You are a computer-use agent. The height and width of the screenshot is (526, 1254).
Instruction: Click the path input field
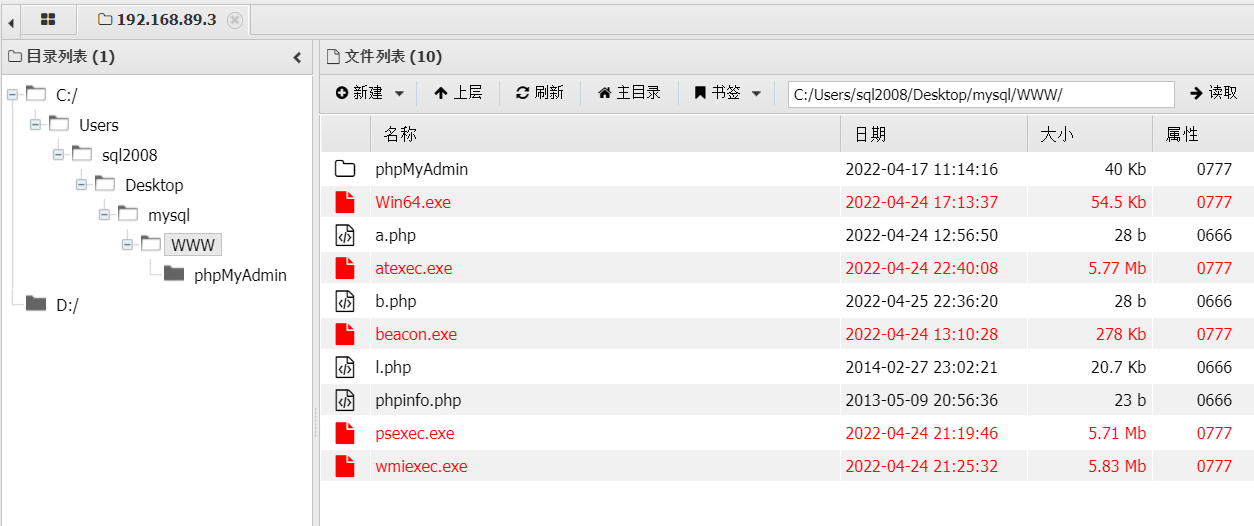981,94
